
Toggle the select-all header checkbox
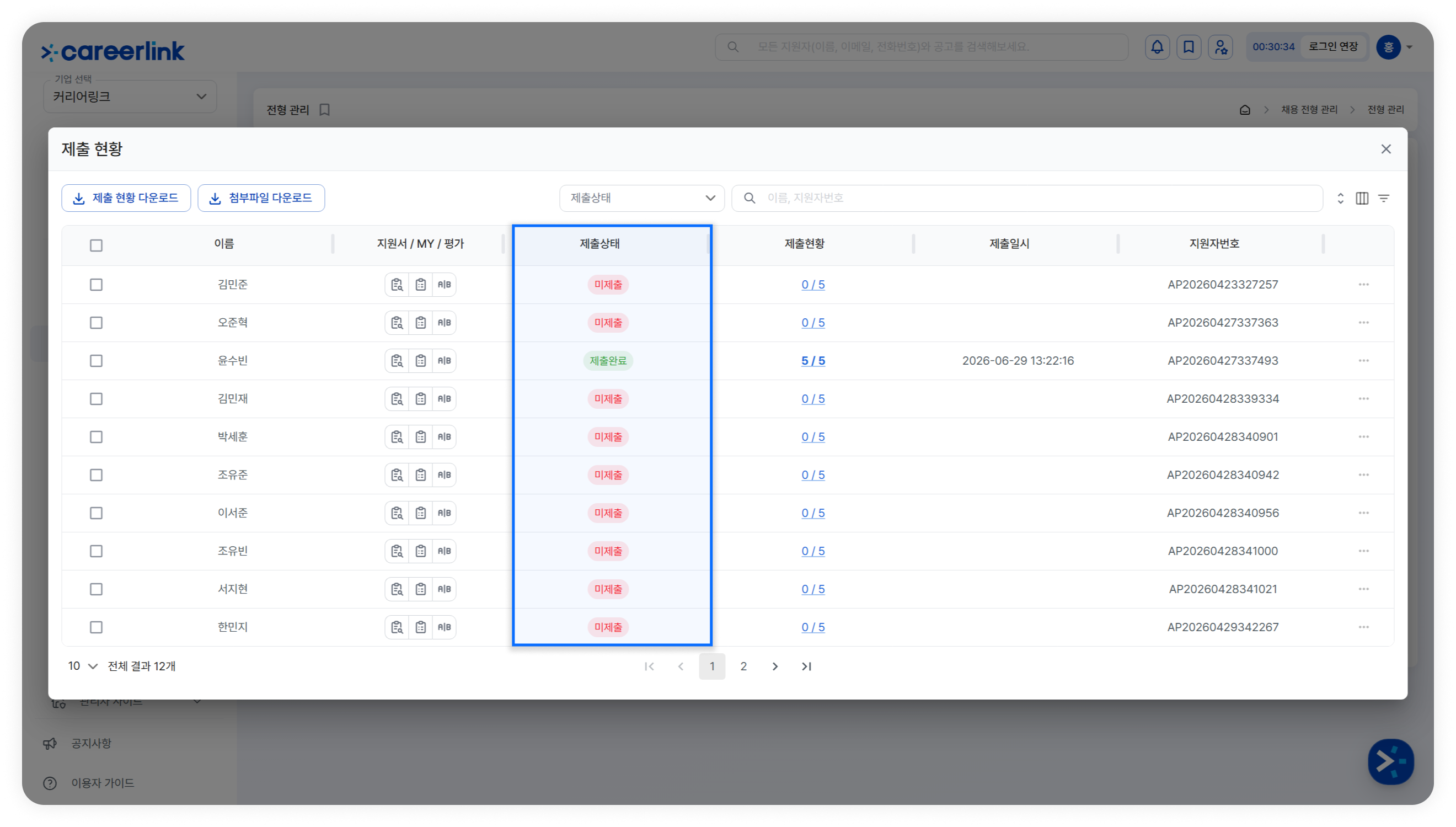click(97, 246)
